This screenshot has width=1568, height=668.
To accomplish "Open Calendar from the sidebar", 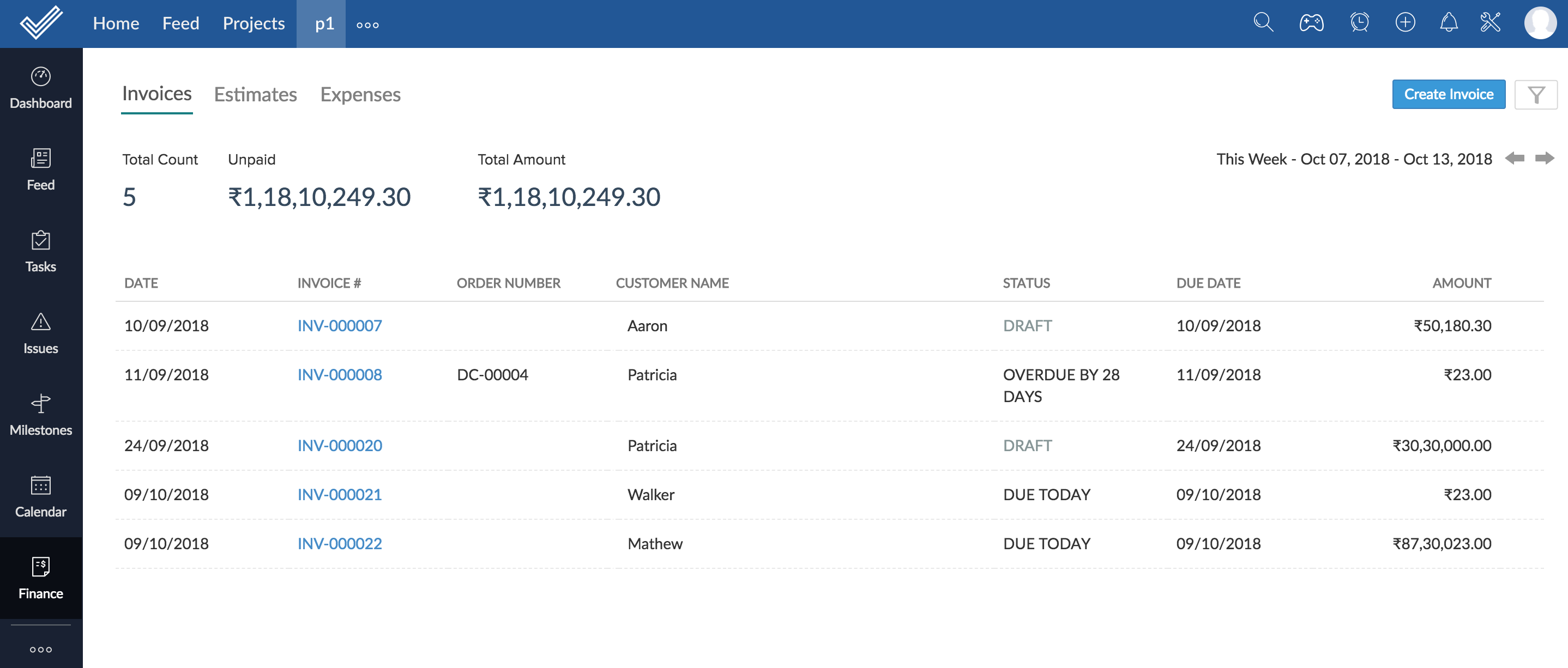I will tap(41, 497).
